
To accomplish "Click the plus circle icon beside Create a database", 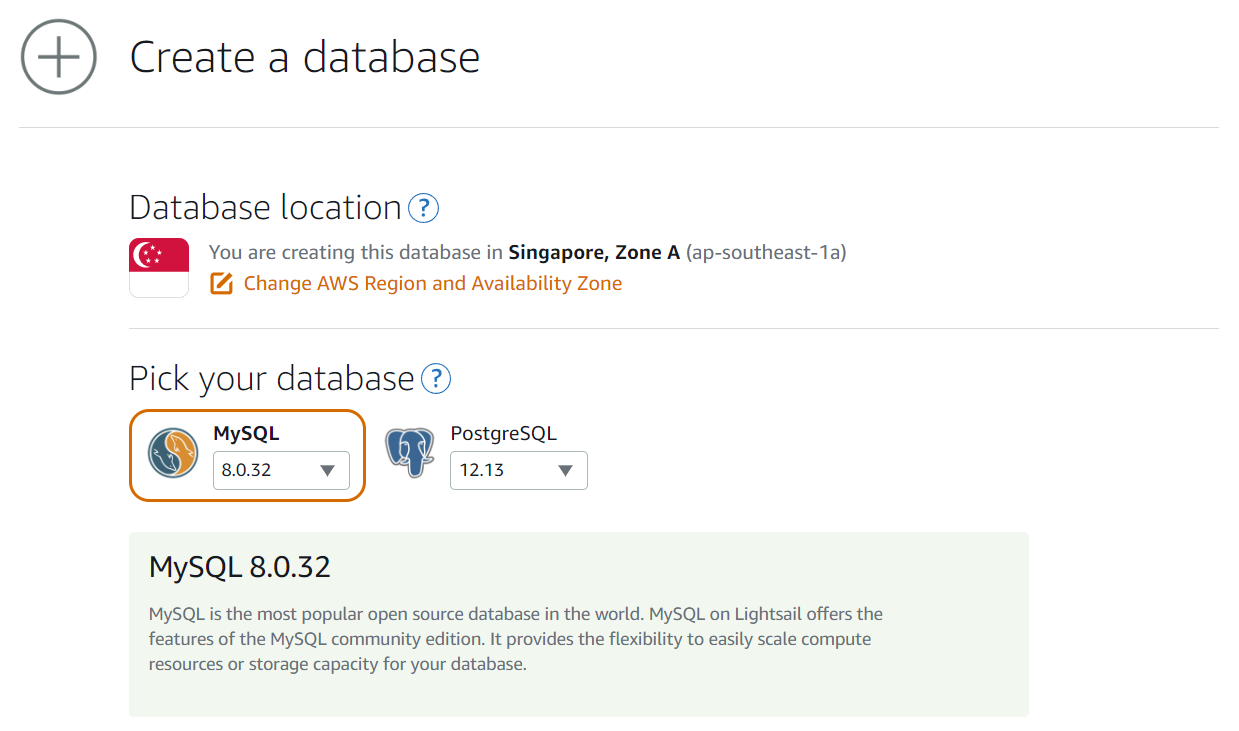I will [x=59, y=57].
